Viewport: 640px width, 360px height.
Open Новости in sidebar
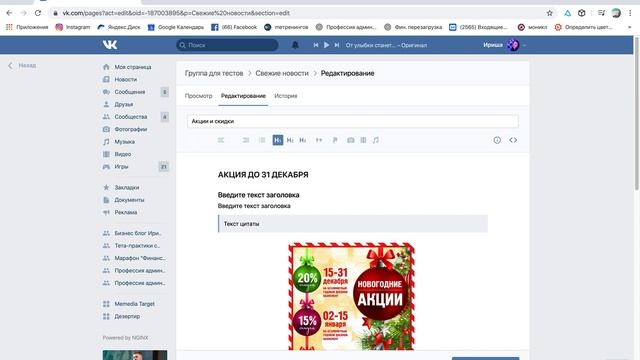point(126,80)
